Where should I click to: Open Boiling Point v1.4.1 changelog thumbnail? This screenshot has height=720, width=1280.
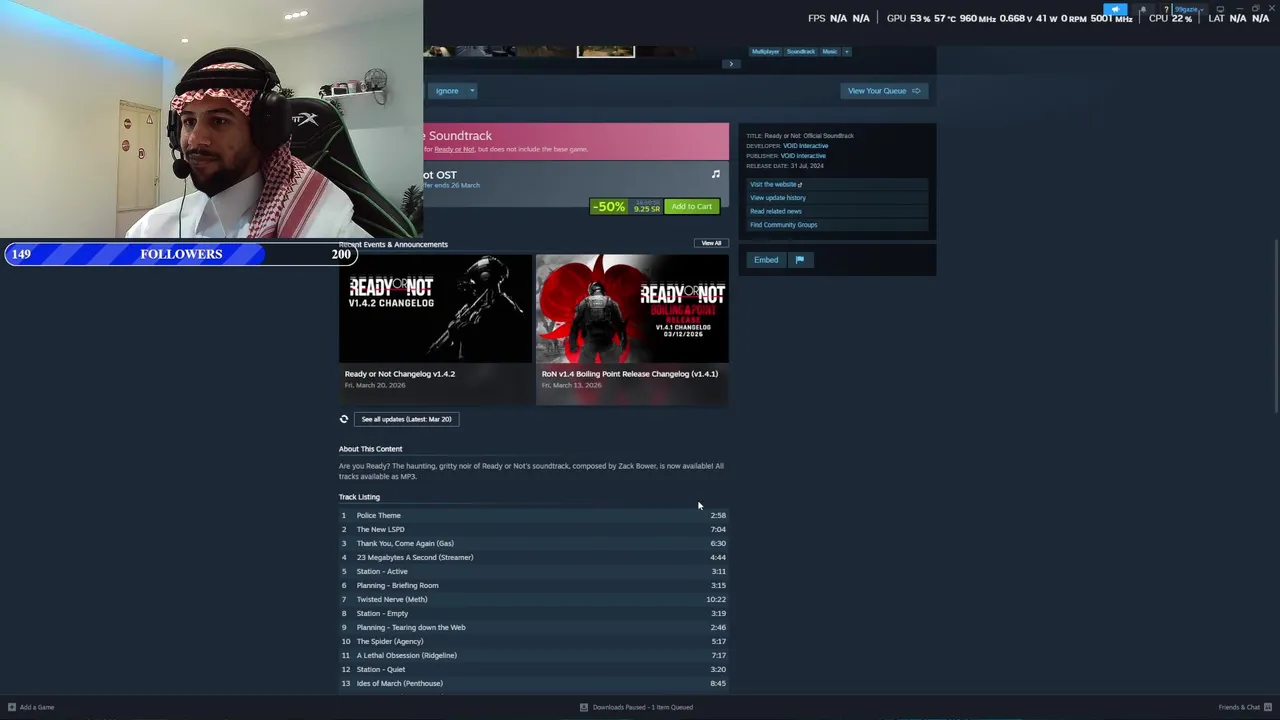click(x=632, y=308)
